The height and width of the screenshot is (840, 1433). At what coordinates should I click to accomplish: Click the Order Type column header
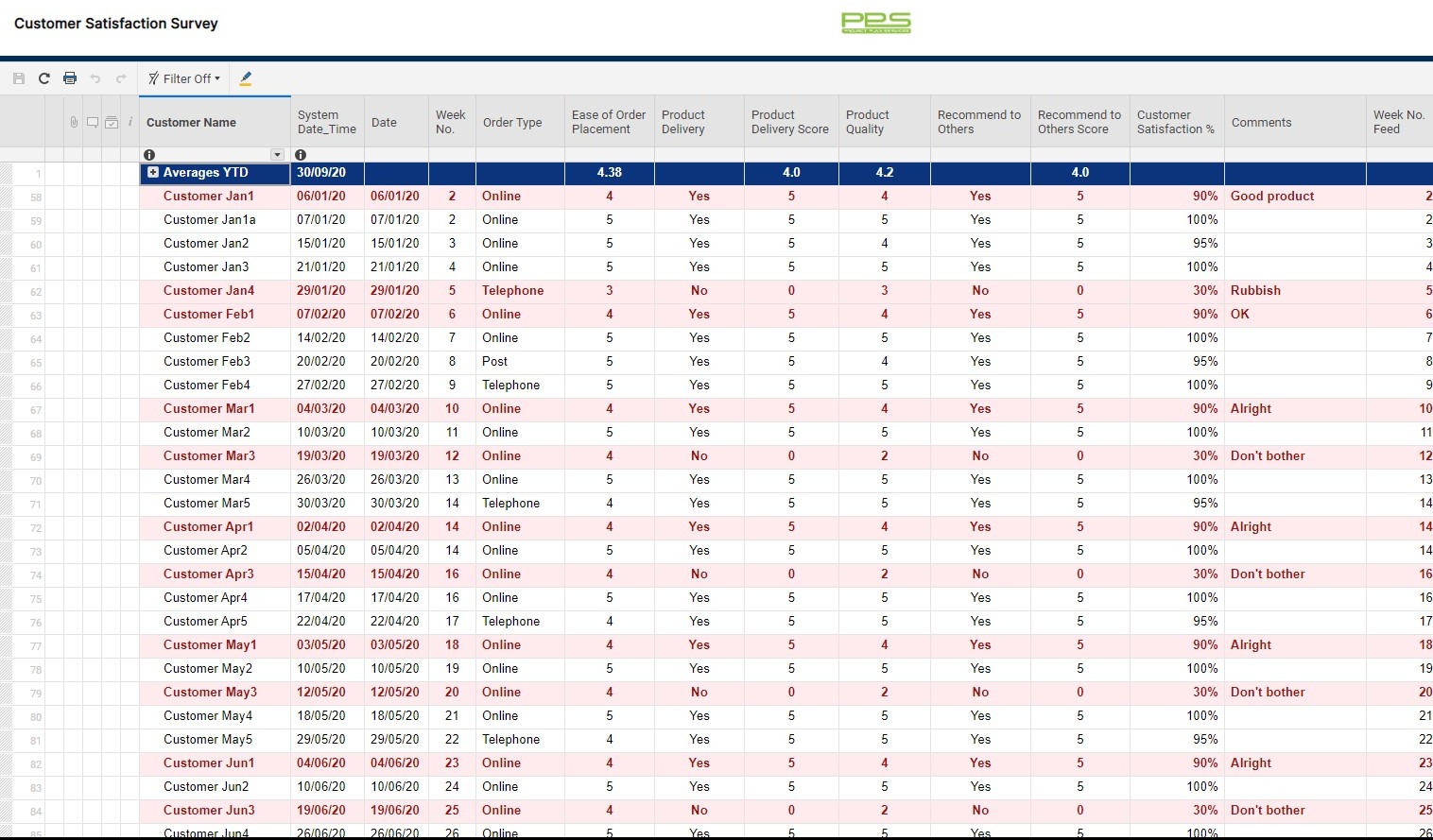[x=512, y=122]
